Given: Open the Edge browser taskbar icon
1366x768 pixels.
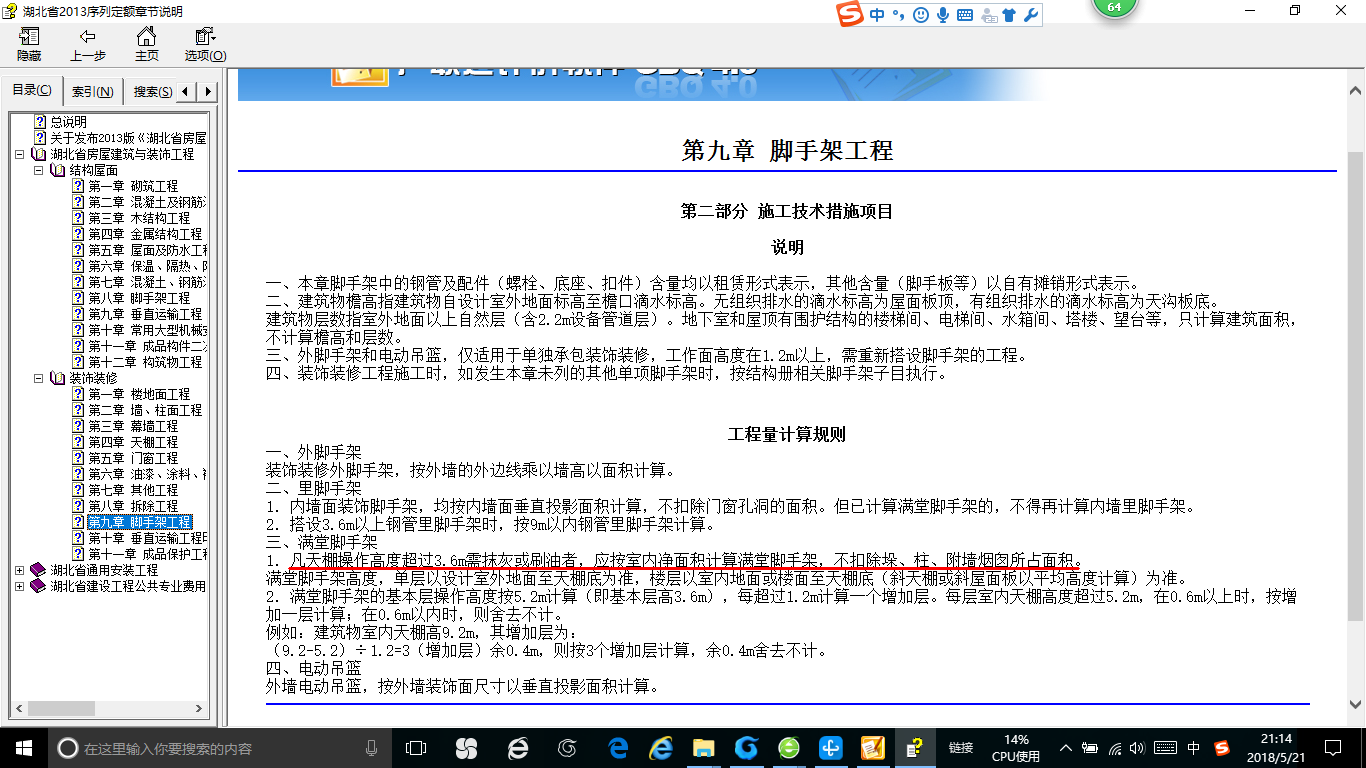Looking at the screenshot, I should pos(619,747).
